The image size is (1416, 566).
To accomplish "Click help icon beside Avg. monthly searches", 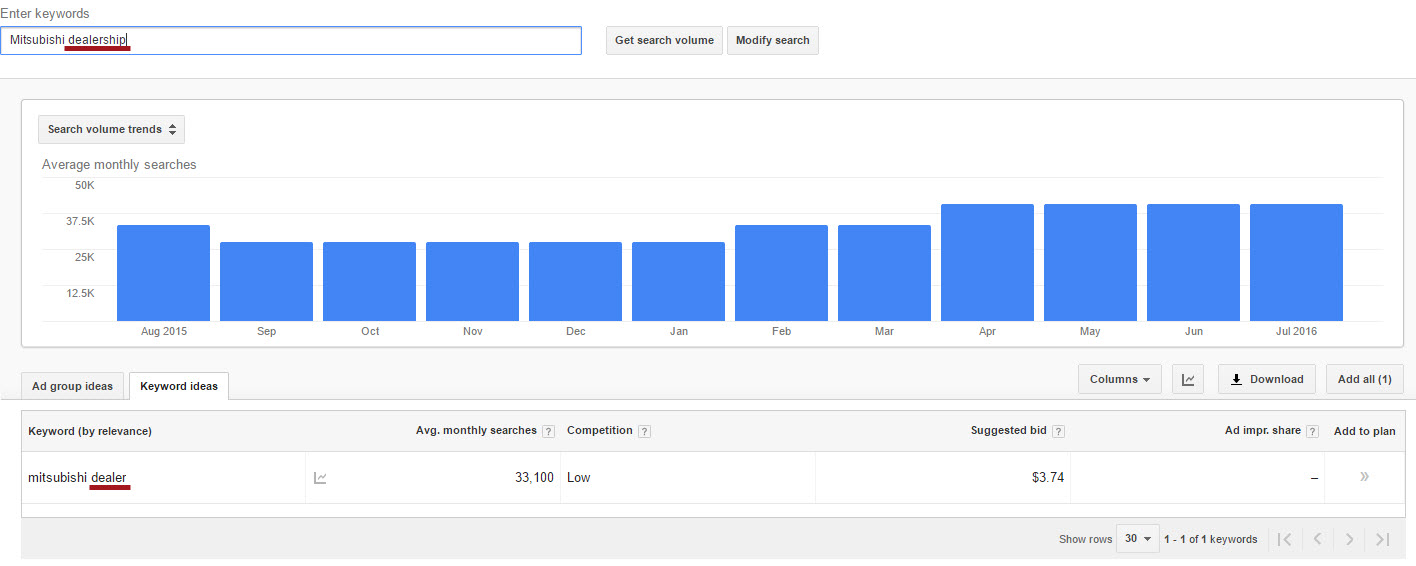I will [548, 431].
